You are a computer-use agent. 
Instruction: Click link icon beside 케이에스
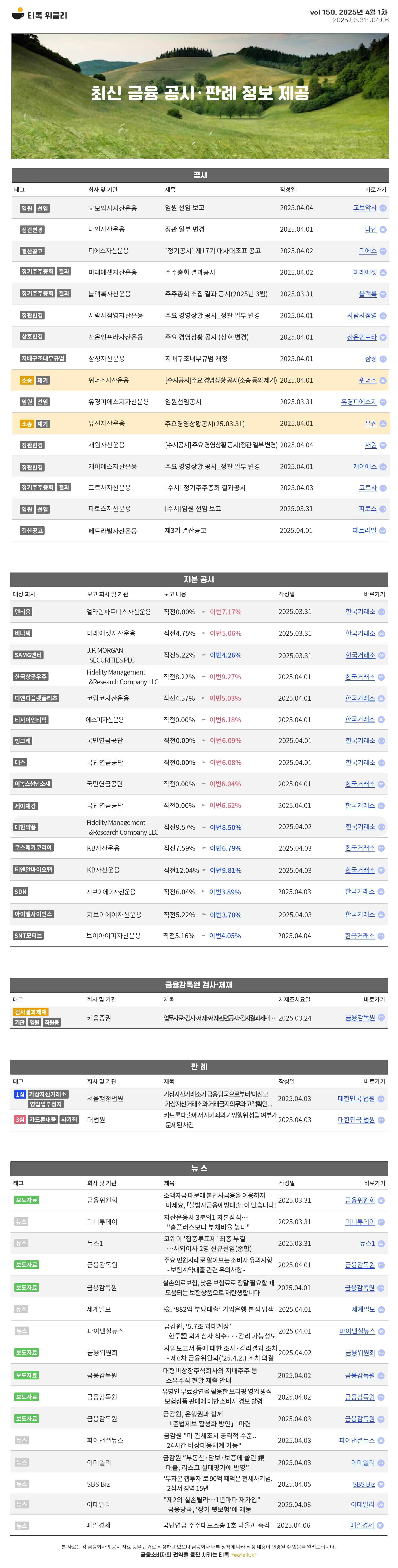point(383,467)
